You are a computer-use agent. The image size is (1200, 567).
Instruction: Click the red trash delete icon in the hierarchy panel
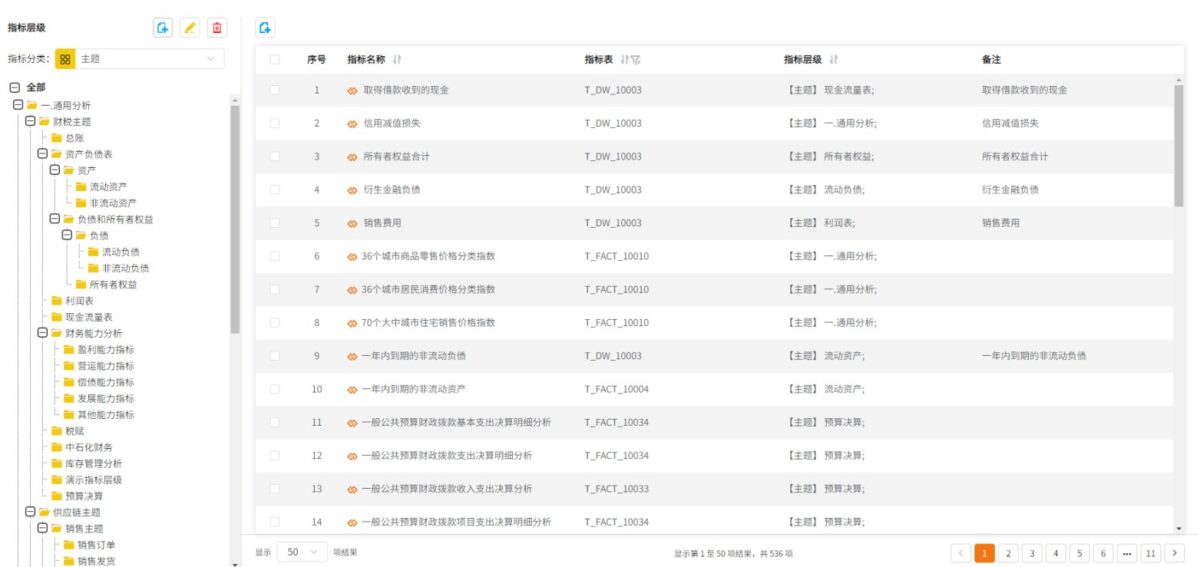click(x=218, y=28)
